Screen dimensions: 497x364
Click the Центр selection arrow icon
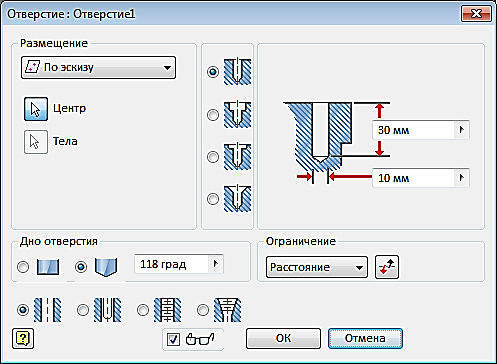pyautogui.click(x=36, y=109)
